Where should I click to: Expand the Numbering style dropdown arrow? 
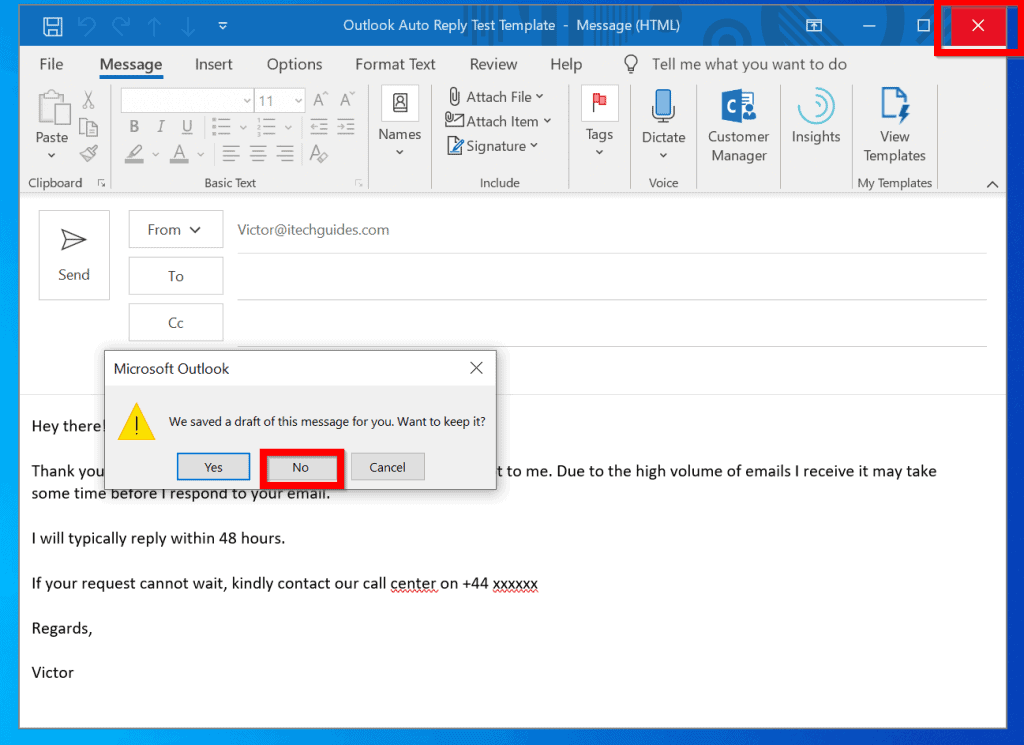pos(288,127)
